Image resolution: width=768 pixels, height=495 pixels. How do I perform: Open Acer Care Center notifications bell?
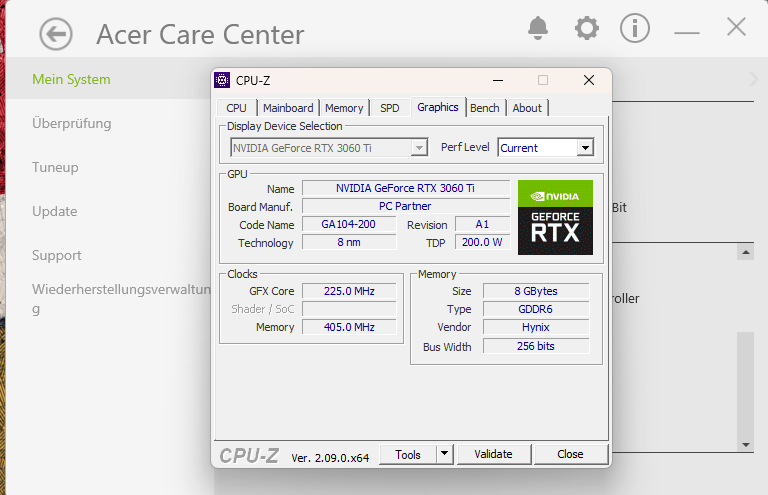(x=537, y=28)
